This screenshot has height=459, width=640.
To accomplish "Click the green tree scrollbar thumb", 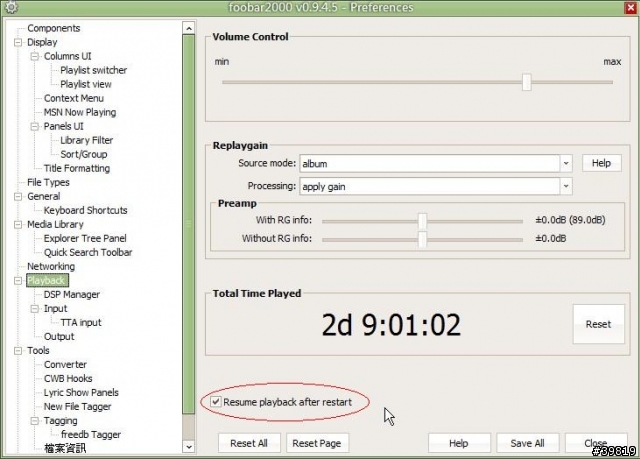I will pos(189,224).
